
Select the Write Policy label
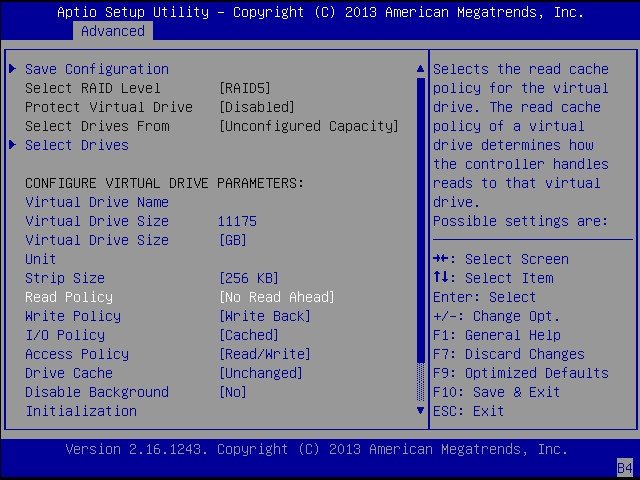coord(73,316)
